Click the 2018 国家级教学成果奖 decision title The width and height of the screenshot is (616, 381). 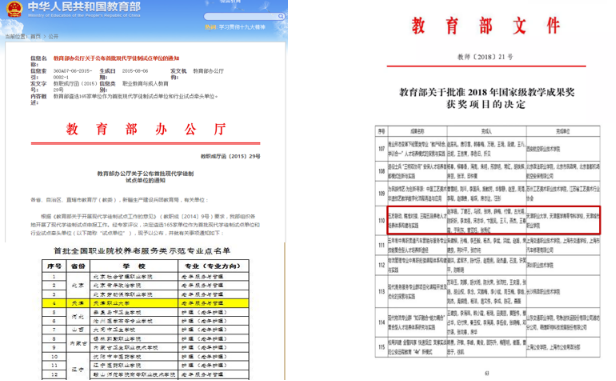487,98
